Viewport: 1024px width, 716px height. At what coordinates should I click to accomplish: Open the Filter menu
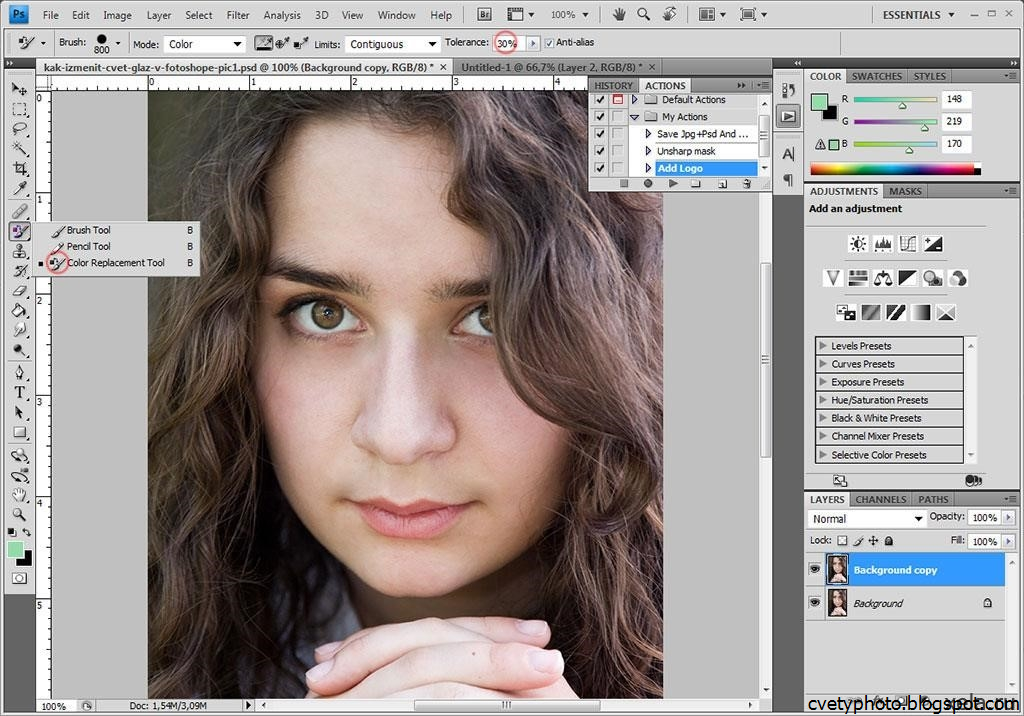[x=238, y=15]
